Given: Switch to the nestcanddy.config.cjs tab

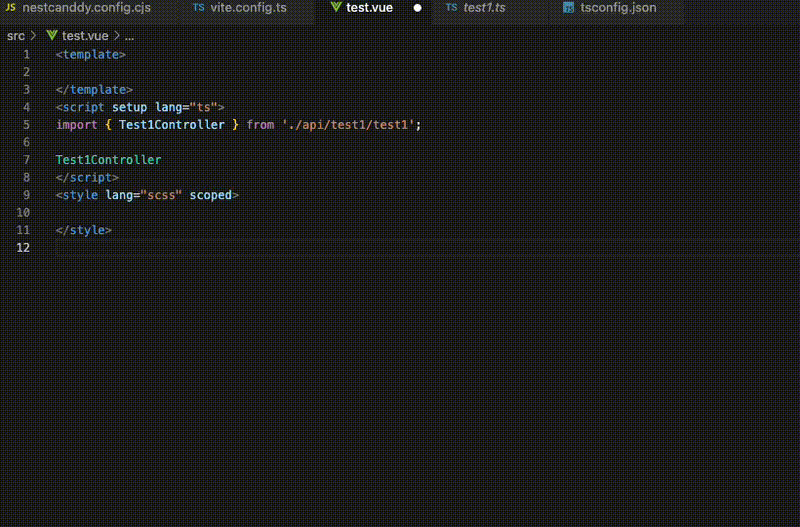Looking at the screenshot, I should point(87,8).
